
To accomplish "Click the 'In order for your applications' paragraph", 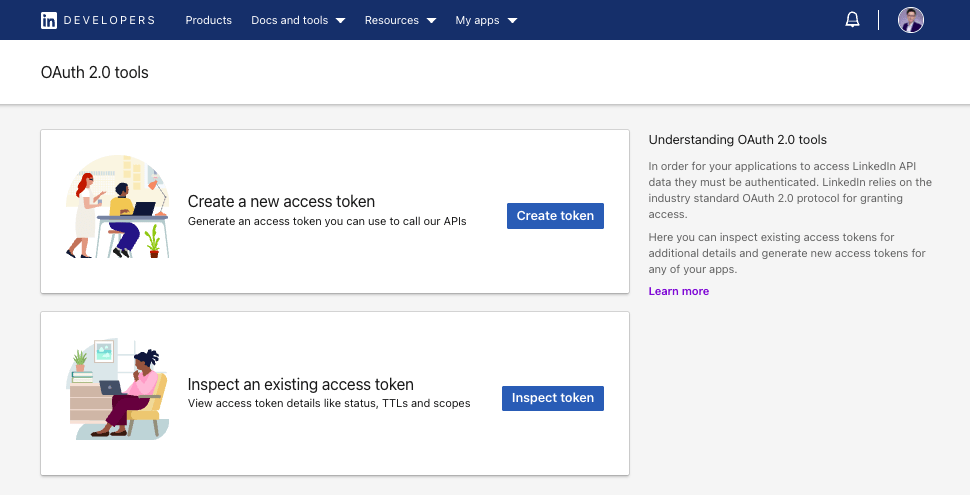I will point(790,190).
